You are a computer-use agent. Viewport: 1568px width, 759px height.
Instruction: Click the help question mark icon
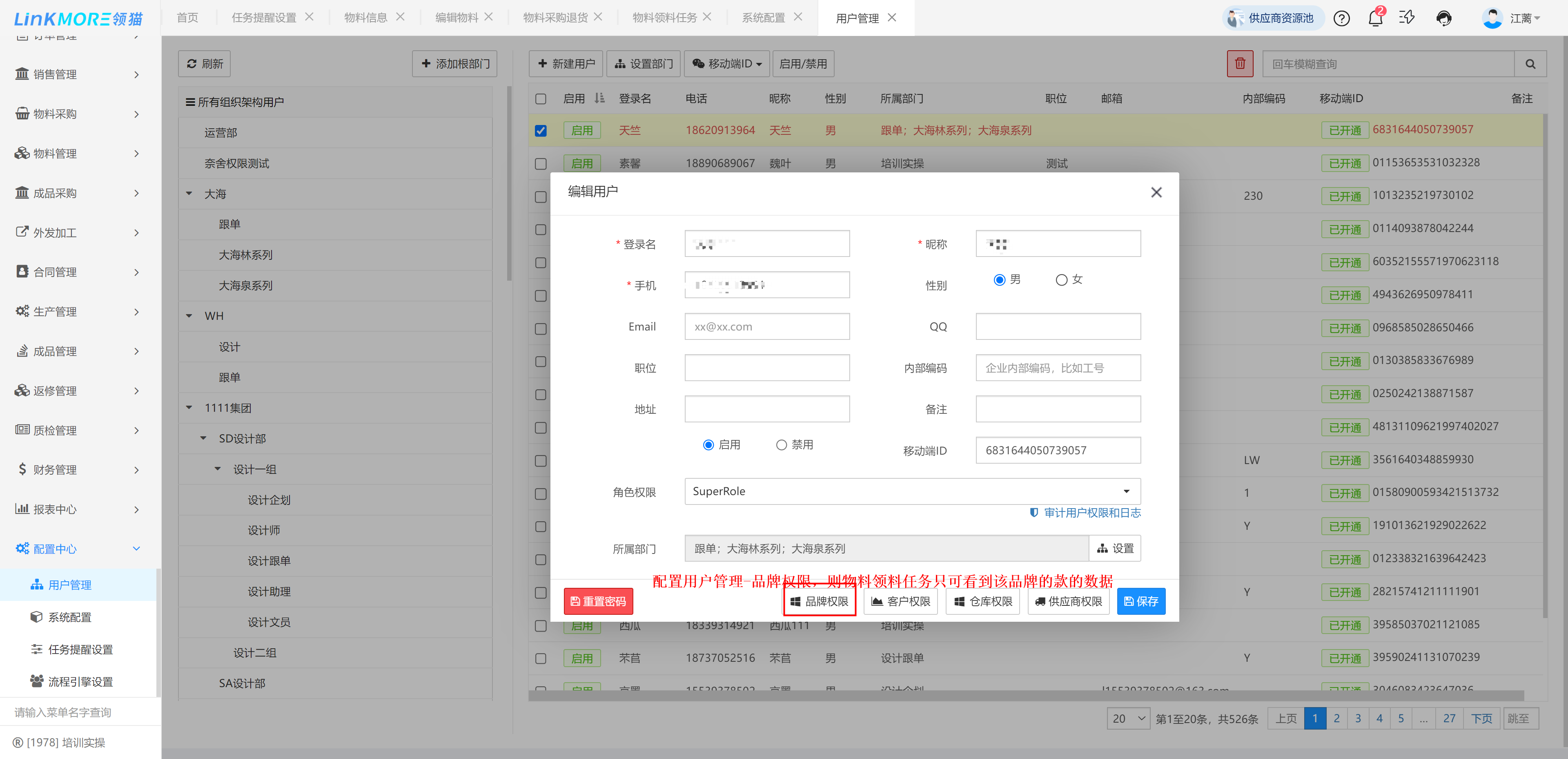coord(1341,18)
